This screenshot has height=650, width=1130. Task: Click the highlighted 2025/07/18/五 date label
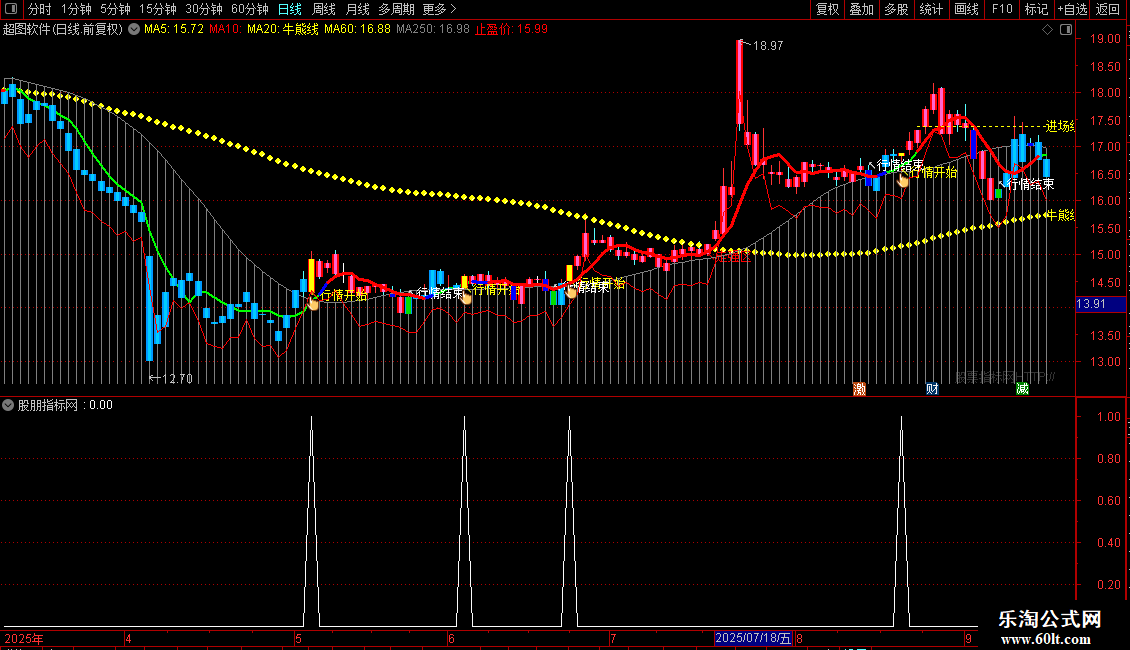coord(752,638)
